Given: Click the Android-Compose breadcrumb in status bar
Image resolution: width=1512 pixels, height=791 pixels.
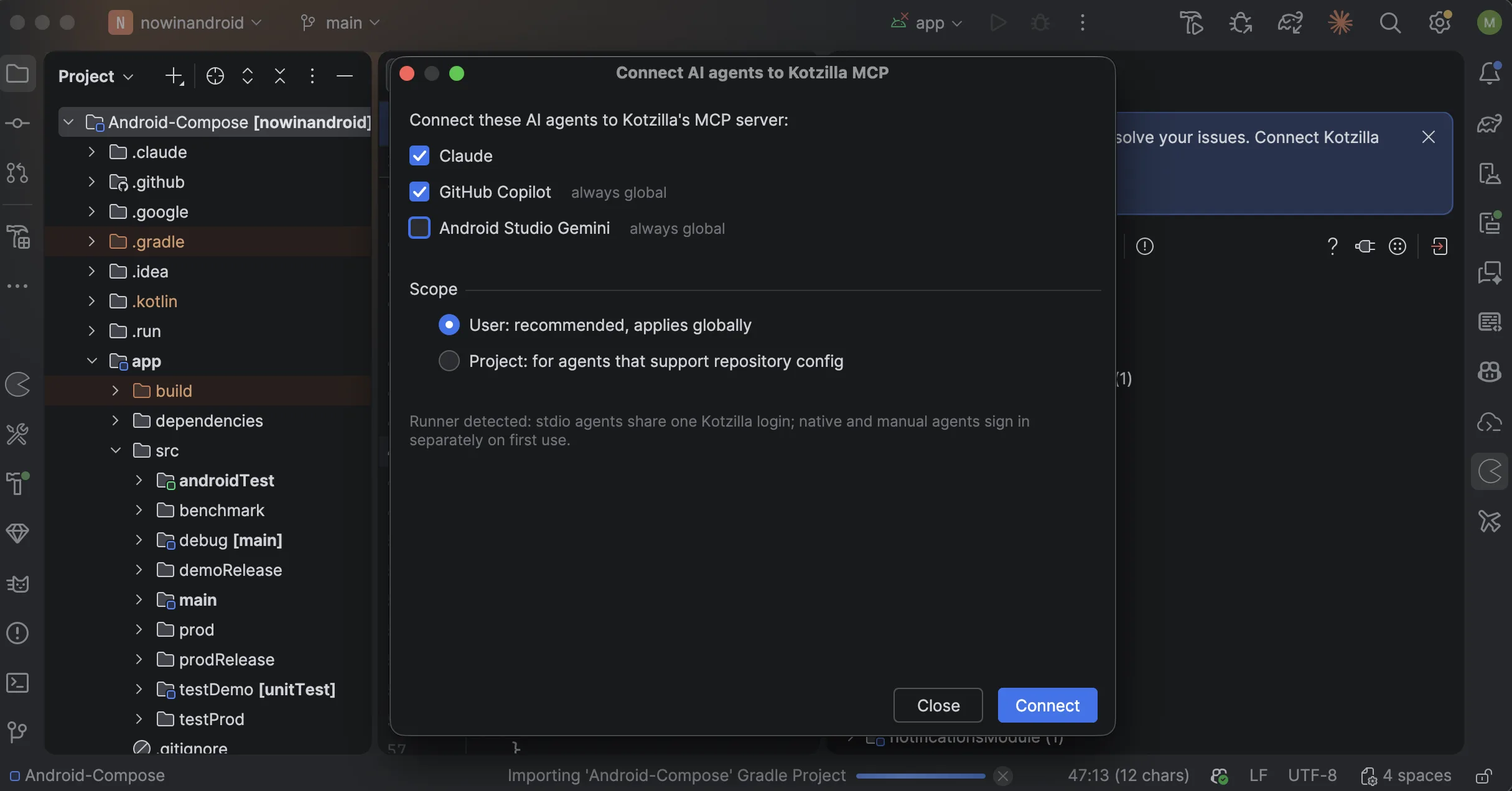Looking at the screenshot, I should tap(87, 775).
